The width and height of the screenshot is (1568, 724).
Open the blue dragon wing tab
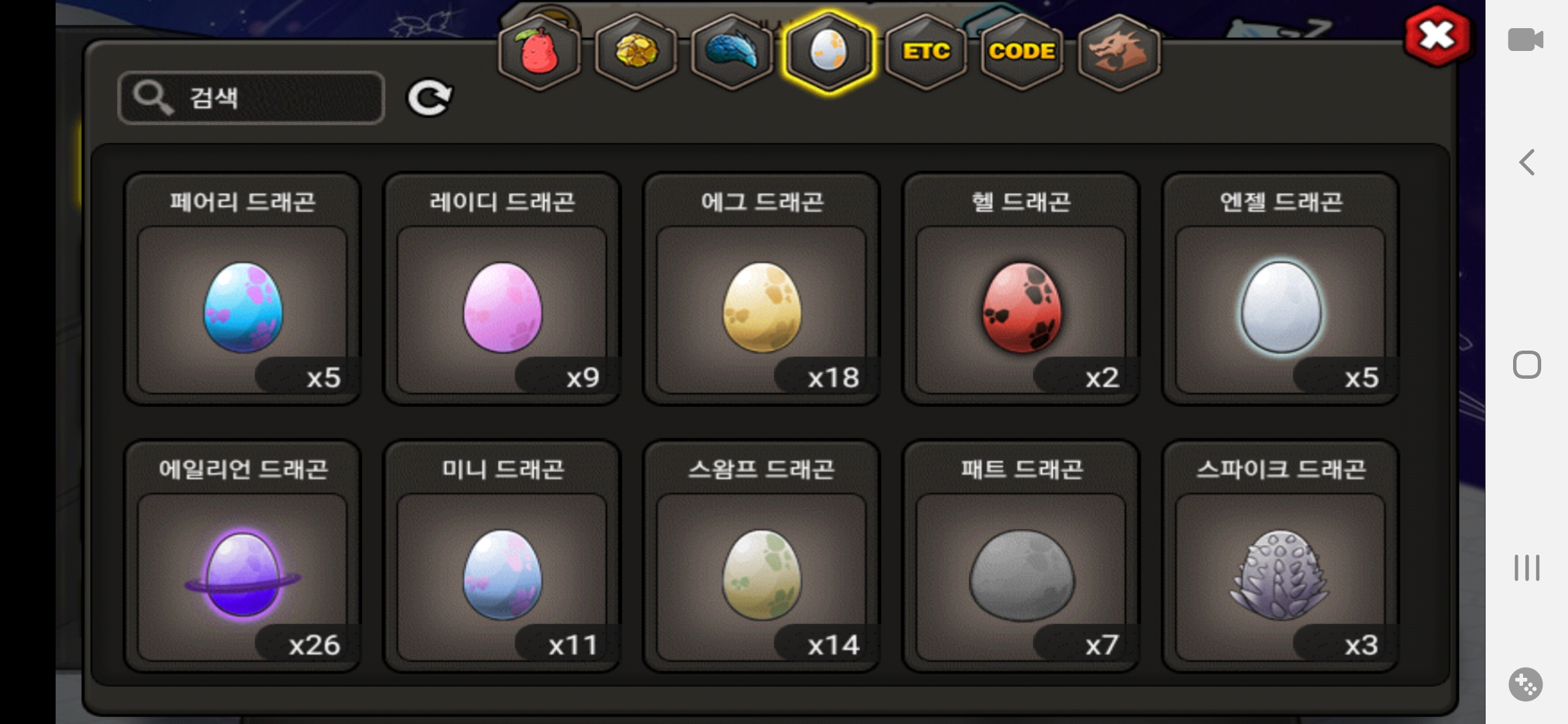tap(732, 52)
